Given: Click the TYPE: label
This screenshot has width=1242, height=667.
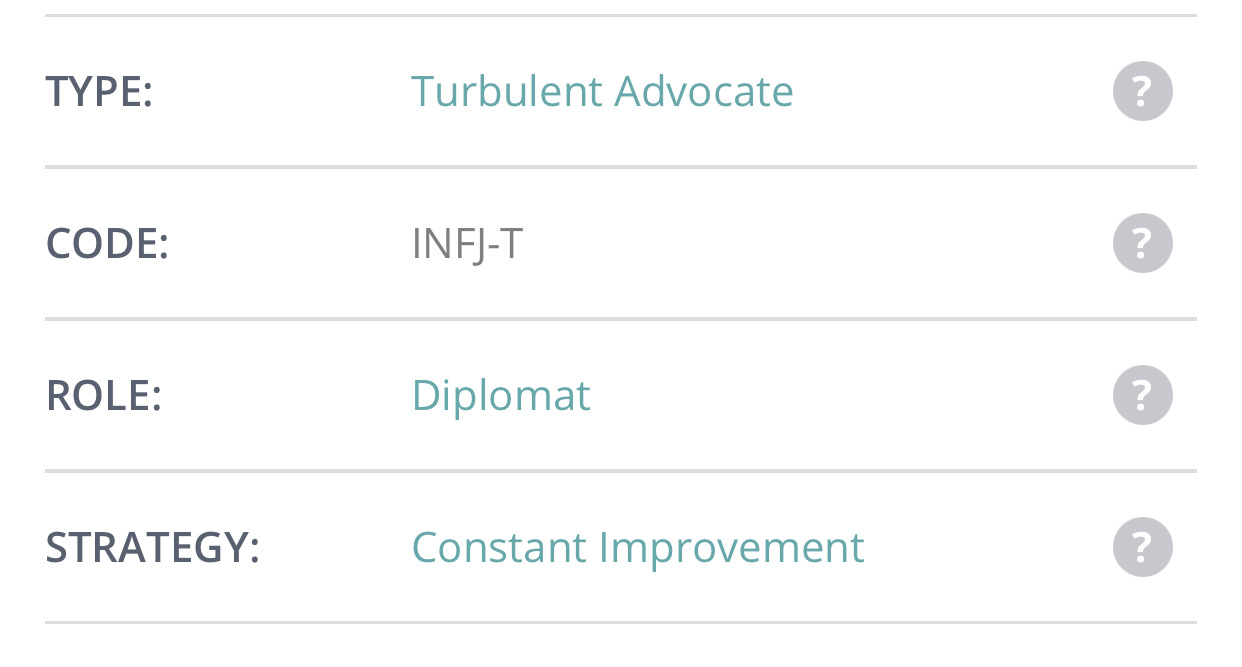Looking at the screenshot, I should [99, 91].
